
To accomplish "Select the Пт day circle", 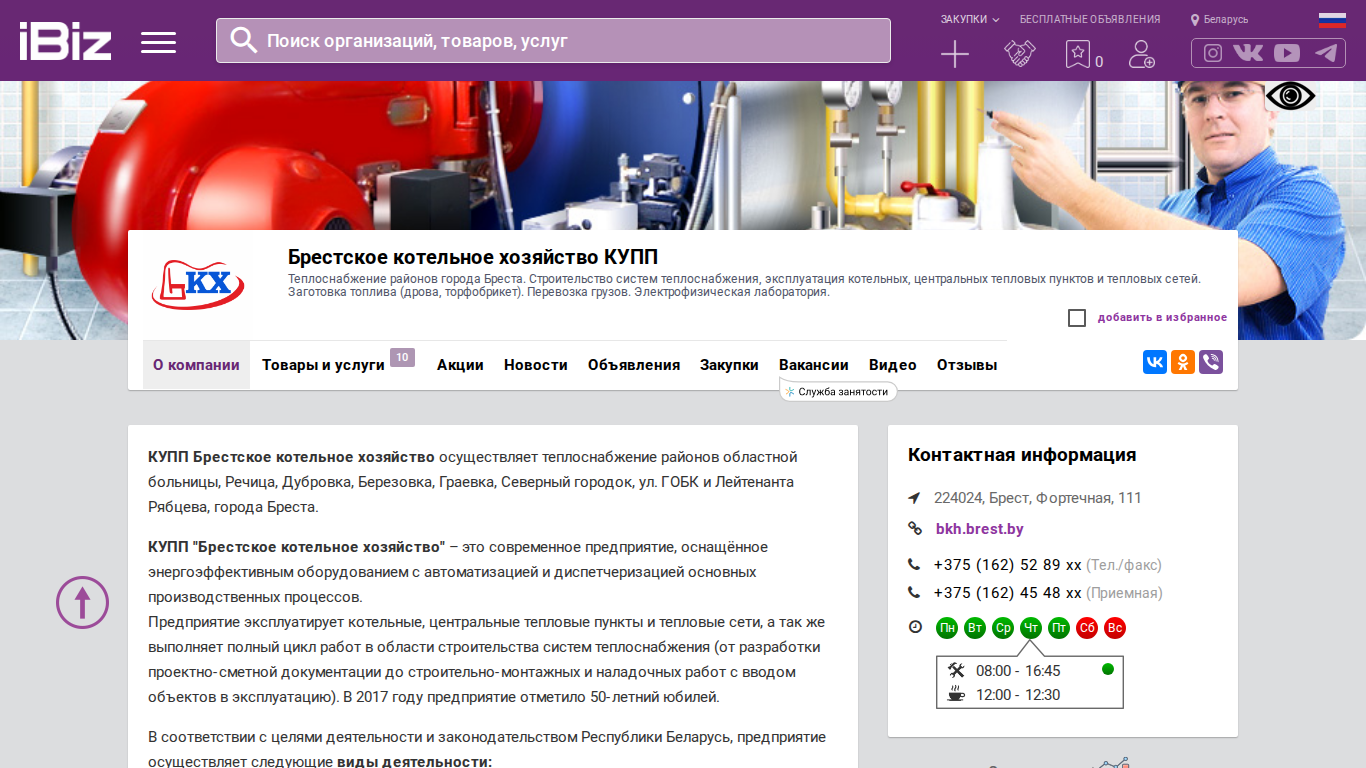I will point(1059,628).
